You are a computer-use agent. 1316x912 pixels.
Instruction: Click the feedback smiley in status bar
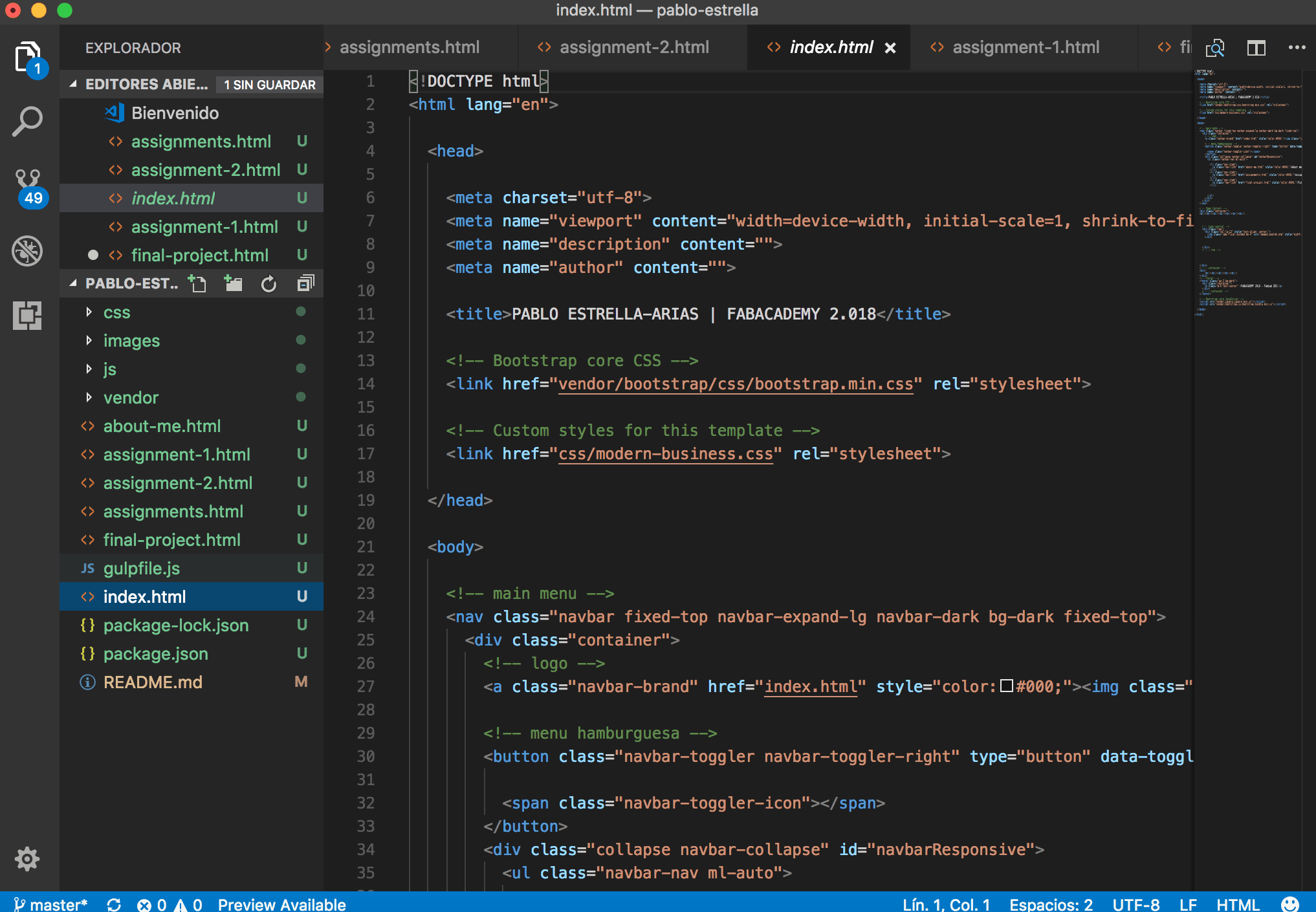[1289, 904]
